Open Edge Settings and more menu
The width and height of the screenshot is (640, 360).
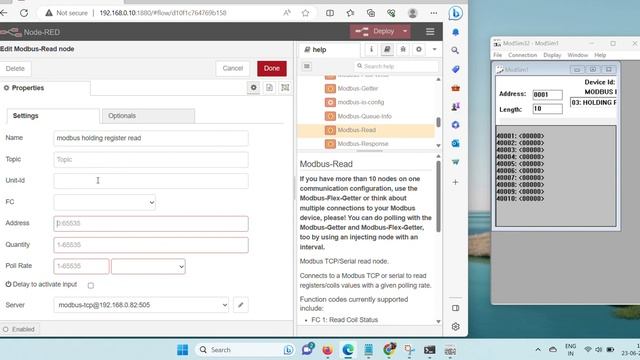click(433, 13)
